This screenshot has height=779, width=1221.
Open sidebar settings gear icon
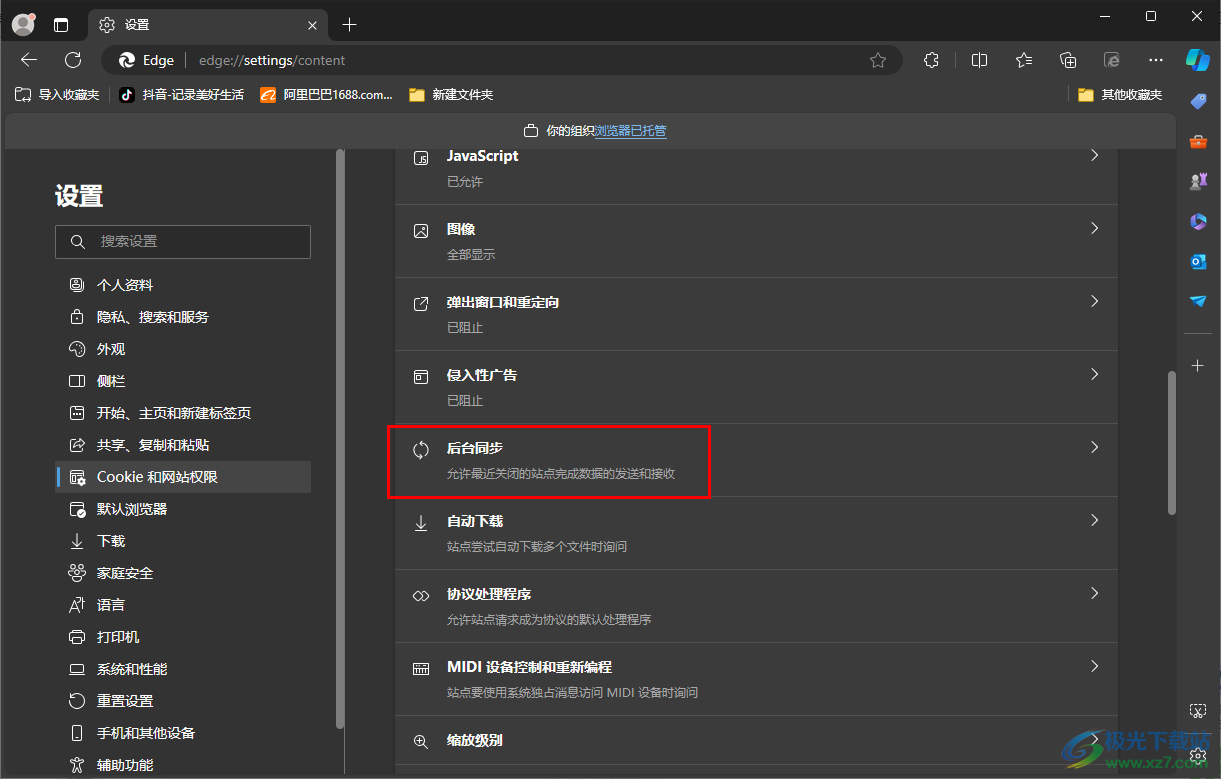click(1198, 757)
